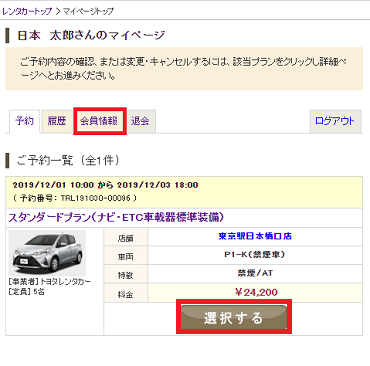The width and height of the screenshot is (370, 366).
Task: Click the P1-K(禁煙車) vehicle cell
Action: click(x=255, y=255)
